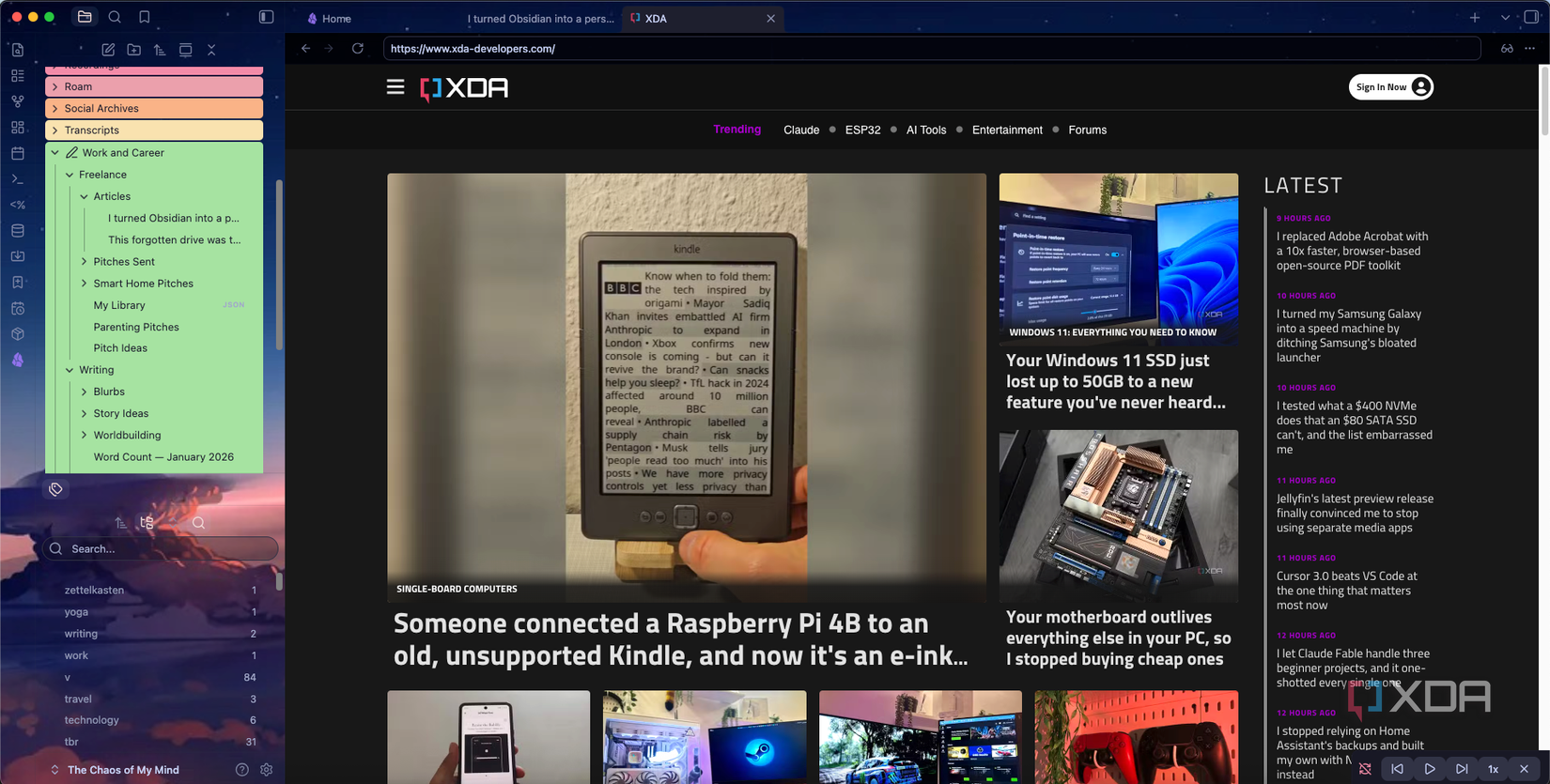Collapse all folders in the file explorer
This screenshot has height=784, width=1550.
(x=211, y=50)
